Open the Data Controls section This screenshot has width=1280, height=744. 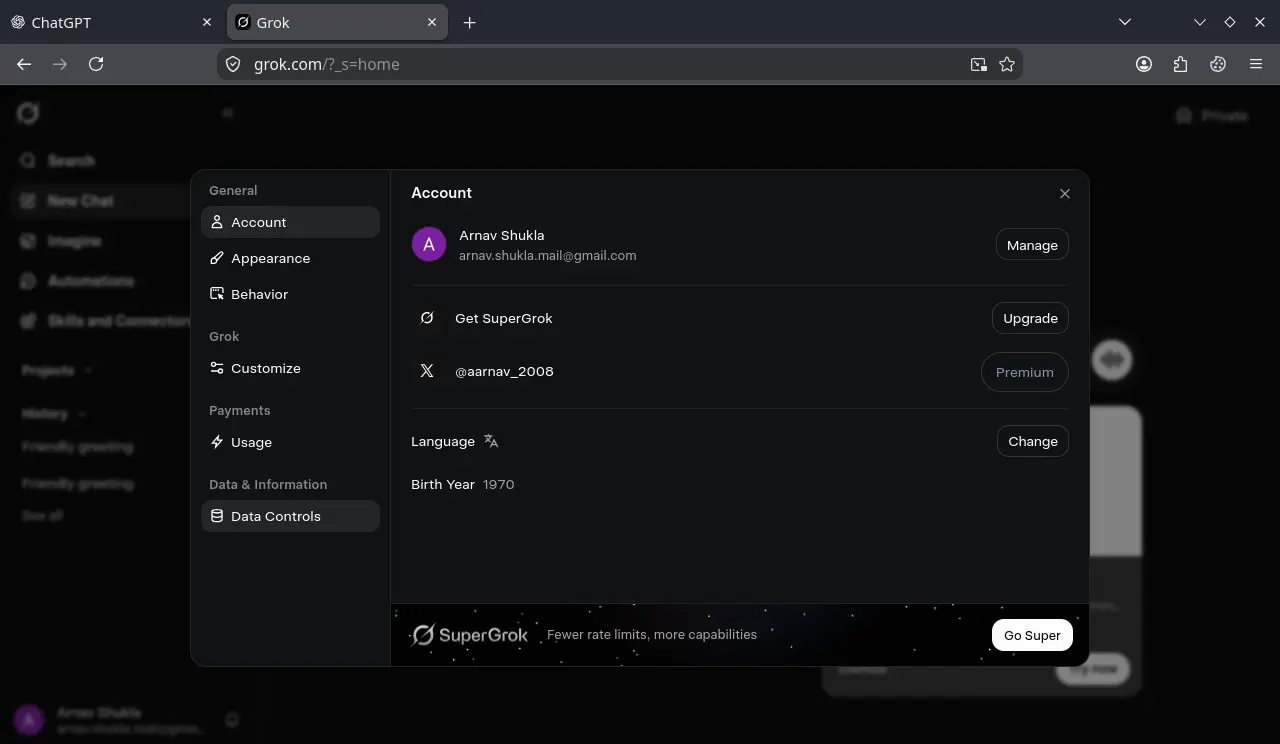tap(290, 516)
